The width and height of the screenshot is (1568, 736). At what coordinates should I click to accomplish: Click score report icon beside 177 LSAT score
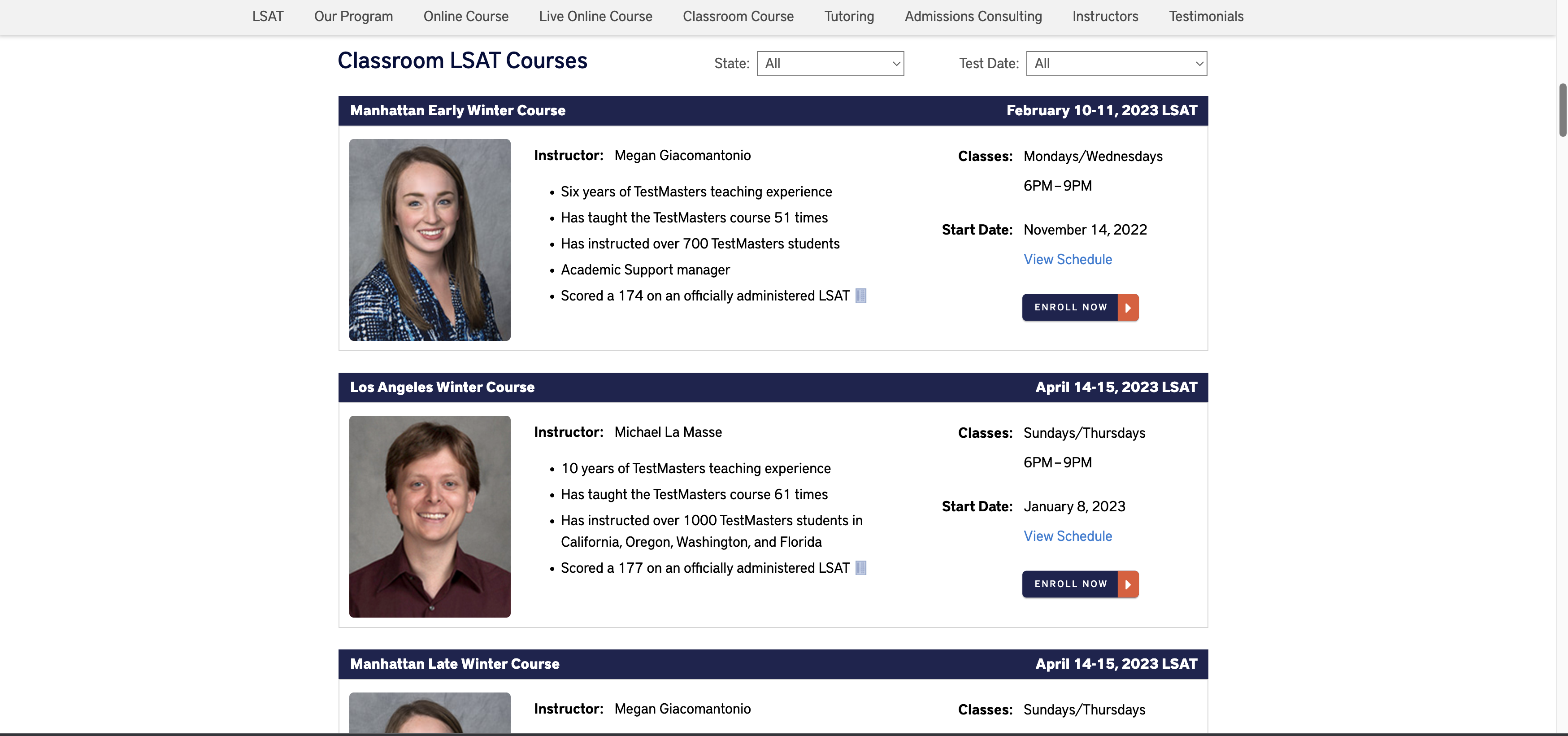click(x=861, y=568)
